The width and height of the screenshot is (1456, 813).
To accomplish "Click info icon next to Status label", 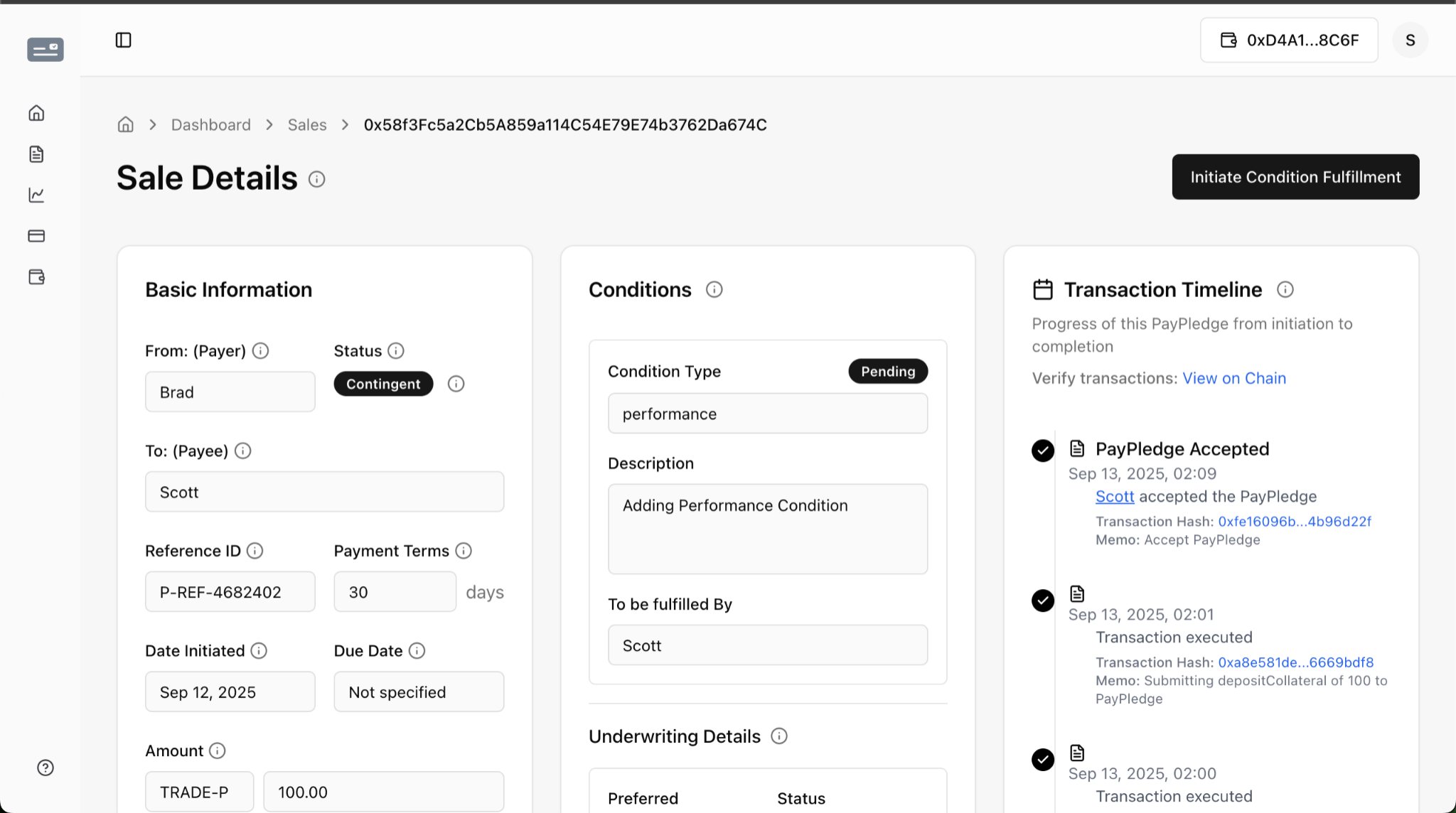I will pyautogui.click(x=396, y=350).
